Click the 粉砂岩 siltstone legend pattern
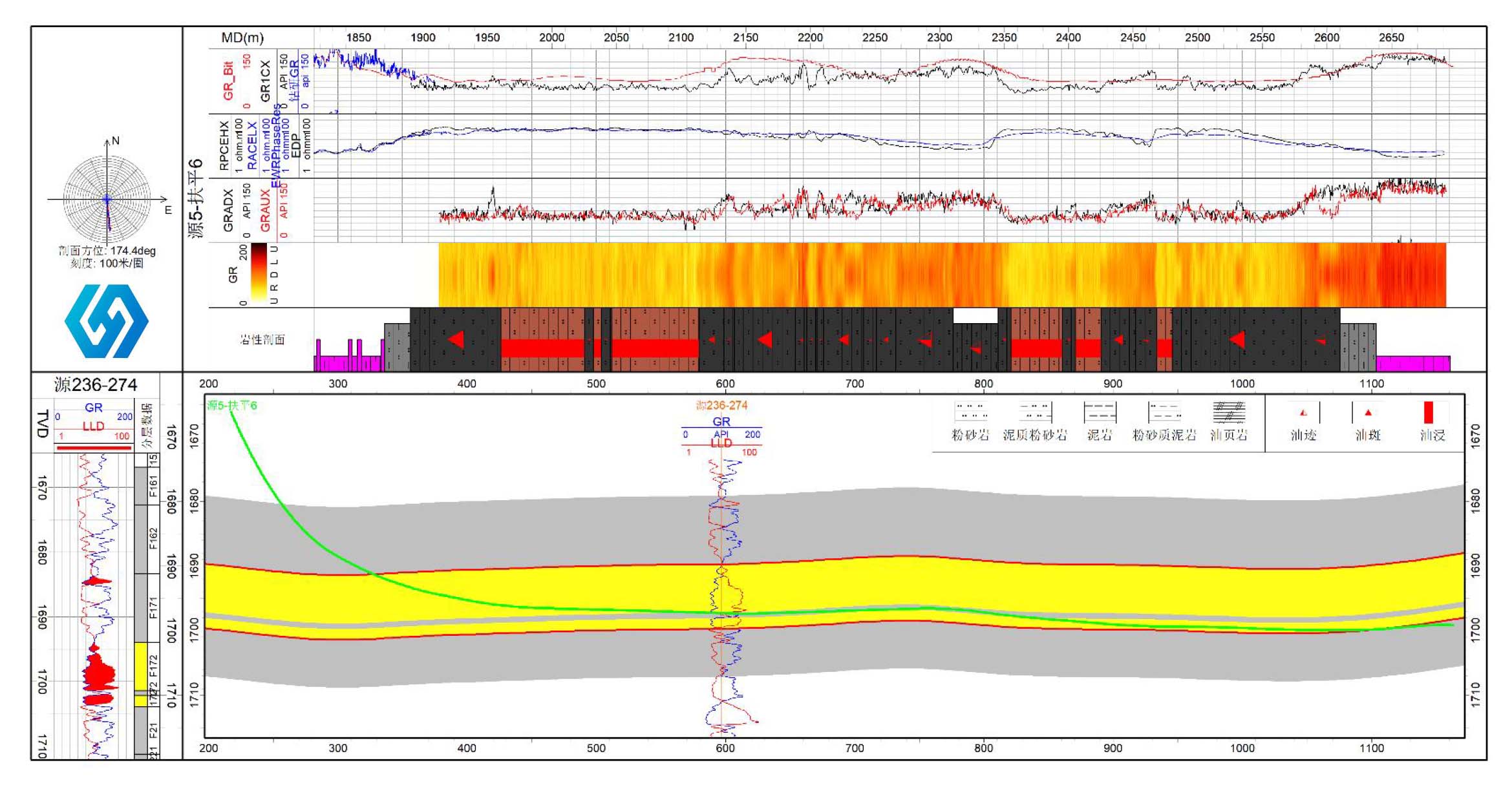1512x787 pixels. click(971, 412)
